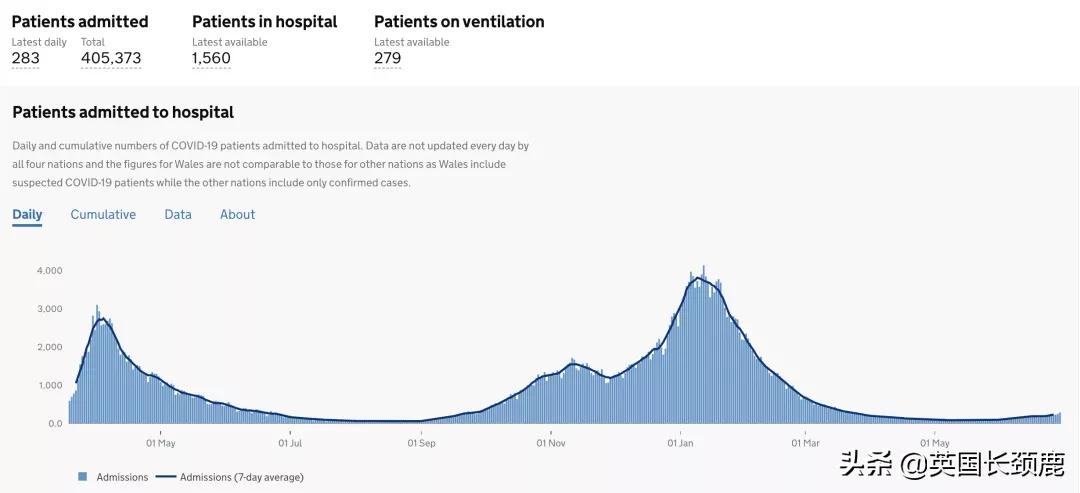Toggle the Admissions legend label
The image size is (1080, 493).
pos(122,477)
